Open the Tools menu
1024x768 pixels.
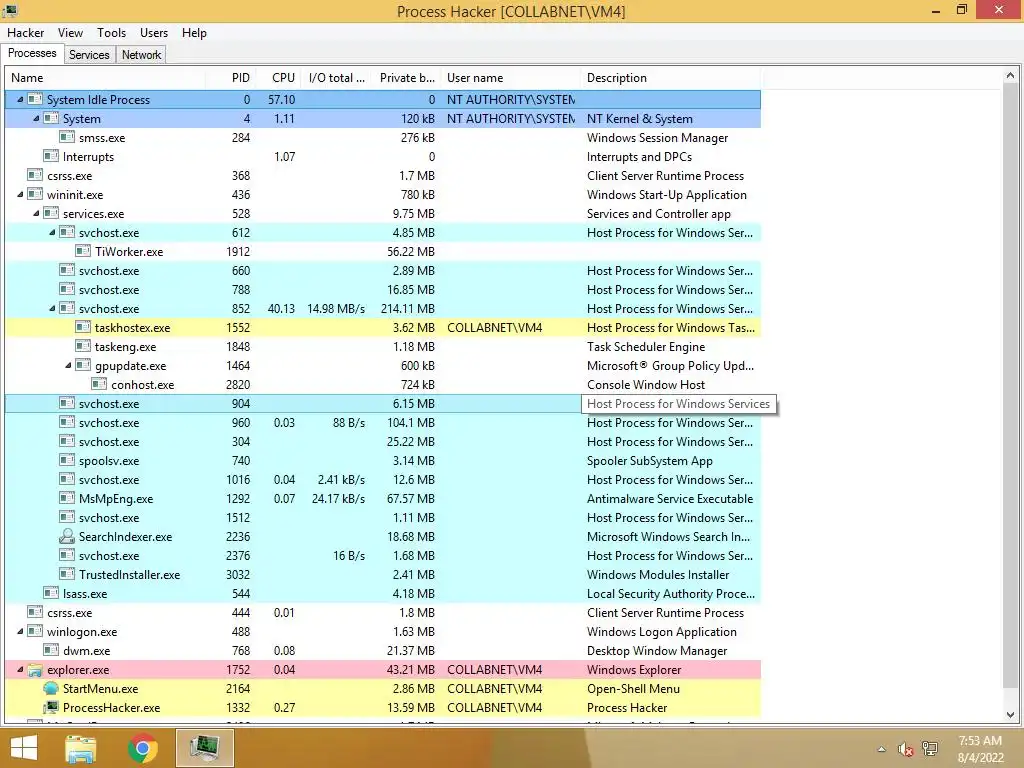(112, 33)
